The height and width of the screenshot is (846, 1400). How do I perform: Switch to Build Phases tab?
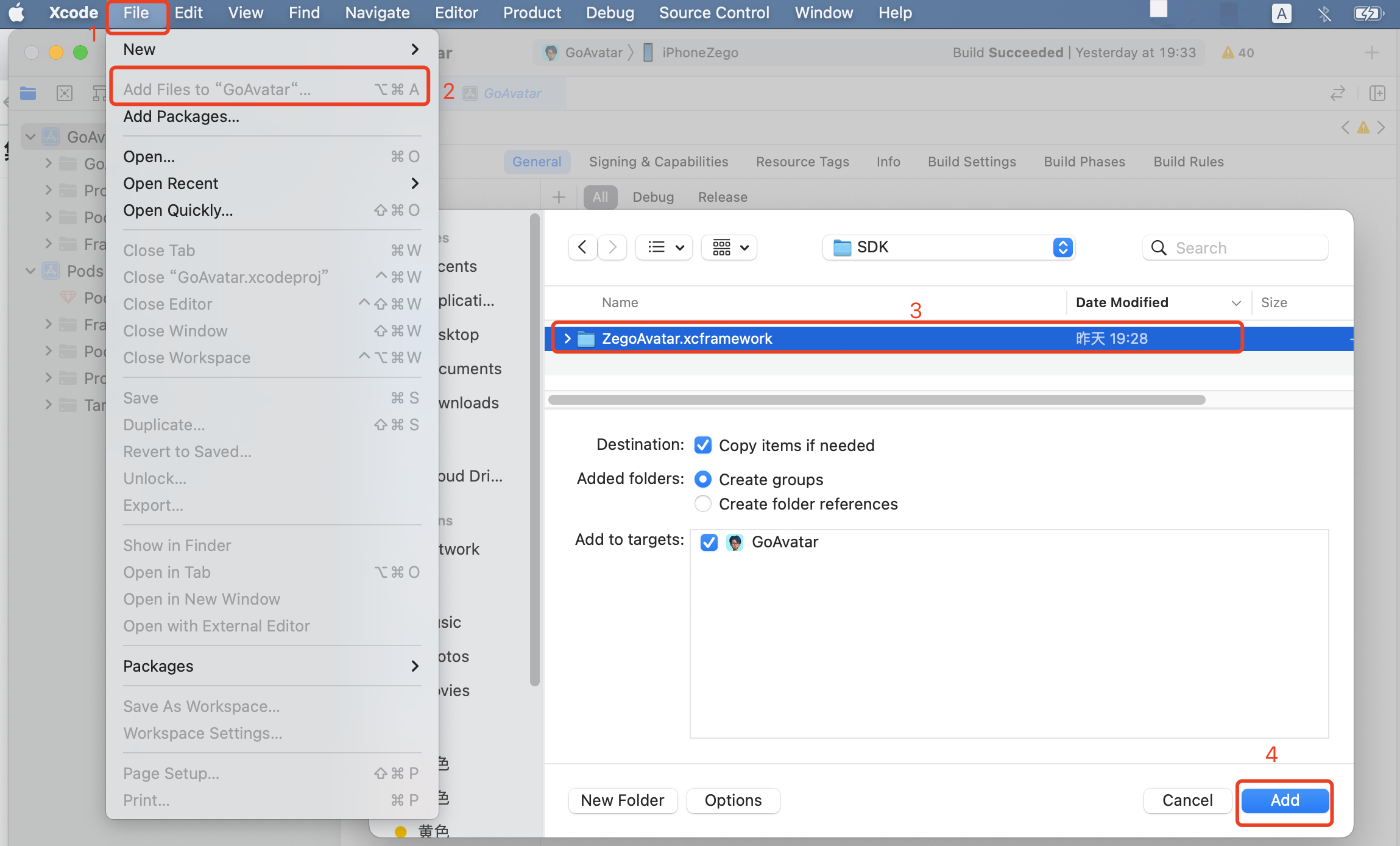(1084, 162)
